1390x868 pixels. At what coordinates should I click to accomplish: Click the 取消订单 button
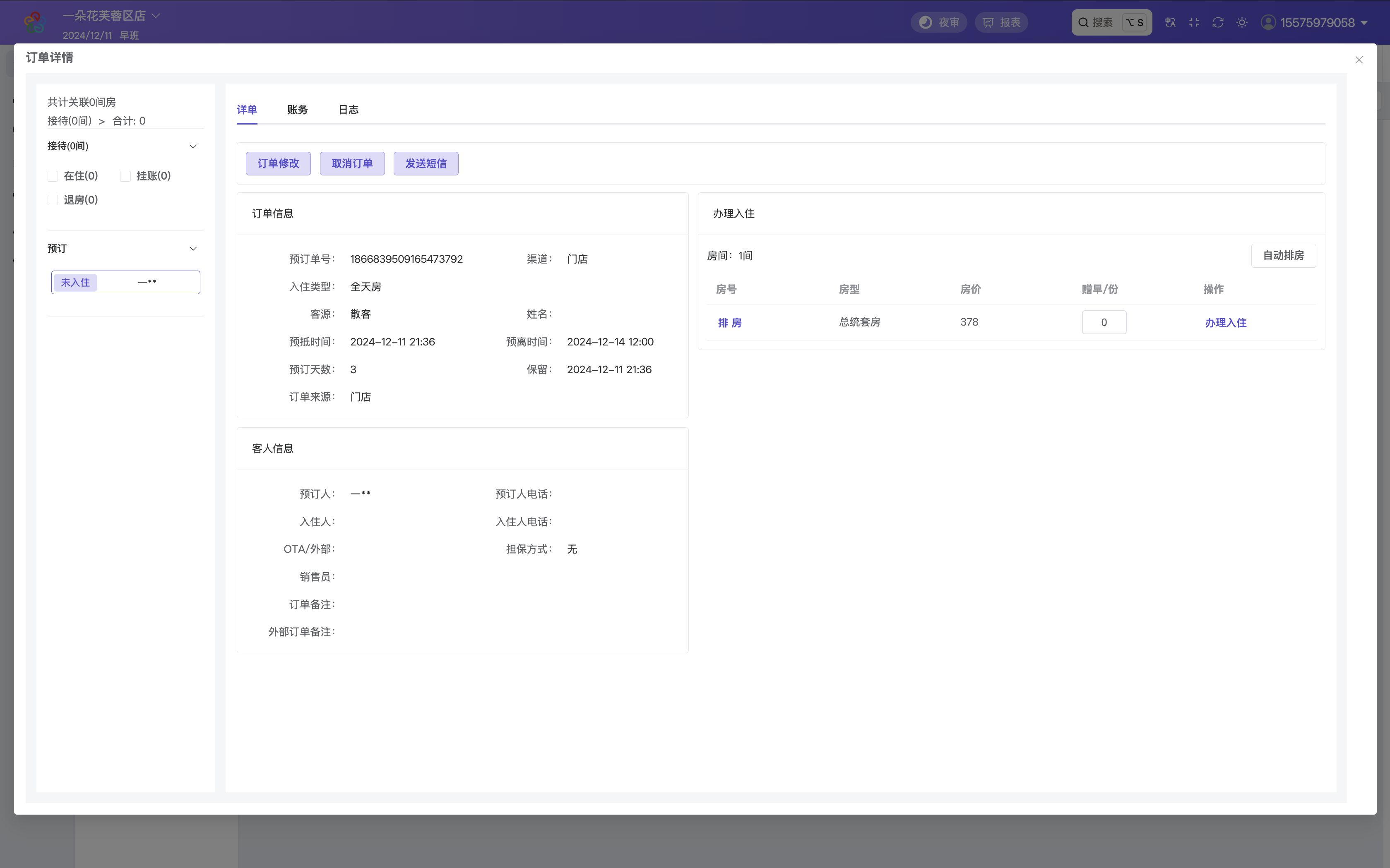pyautogui.click(x=352, y=163)
